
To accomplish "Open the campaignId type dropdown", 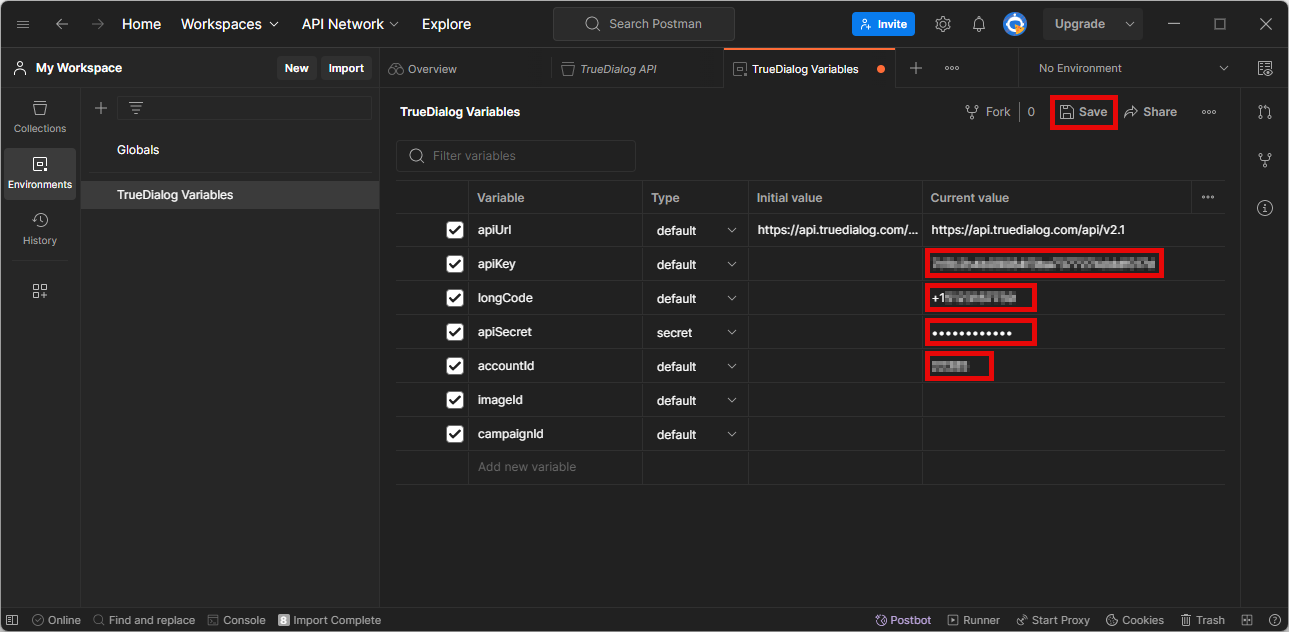I will 695,434.
